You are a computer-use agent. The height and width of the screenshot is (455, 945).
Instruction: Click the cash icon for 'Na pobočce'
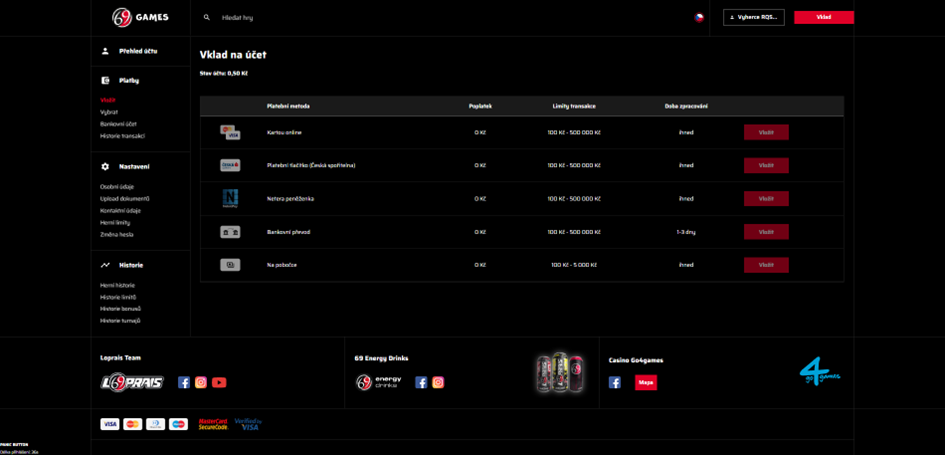[x=230, y=265]
